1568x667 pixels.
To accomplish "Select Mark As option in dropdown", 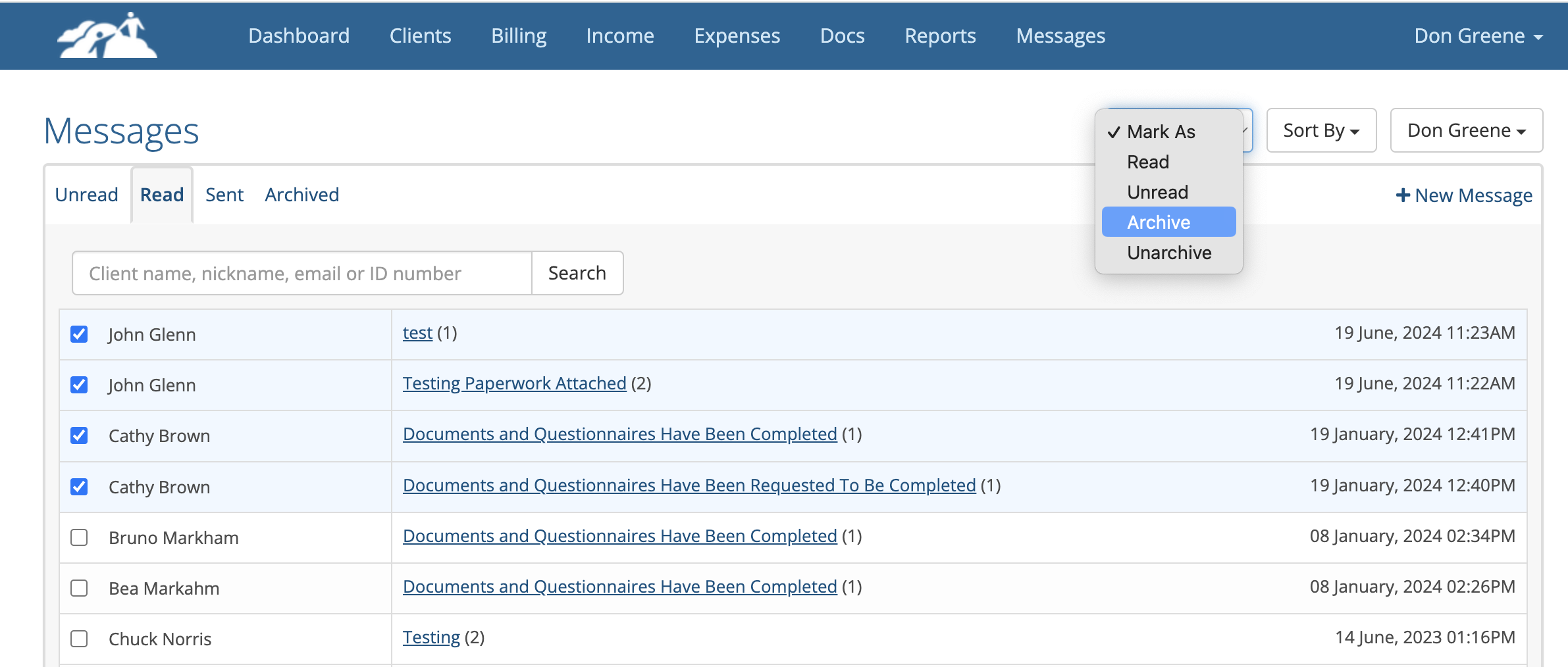I will [1168, 132].
